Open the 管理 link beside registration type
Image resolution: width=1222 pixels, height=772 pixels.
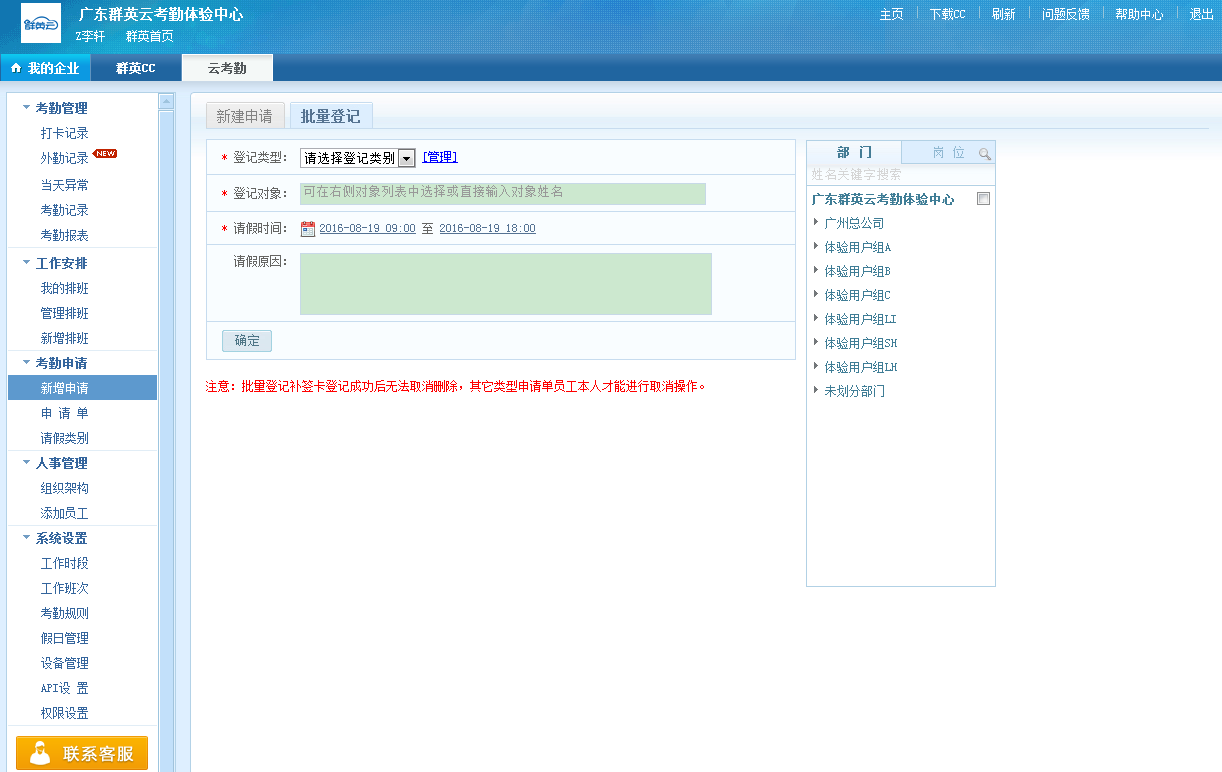[440, 157]
